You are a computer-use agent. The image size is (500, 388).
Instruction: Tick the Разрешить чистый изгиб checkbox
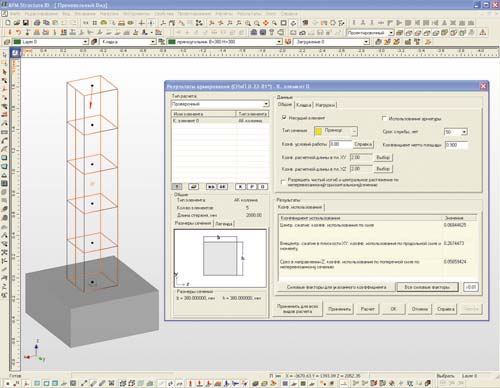[x=283, y=182]
